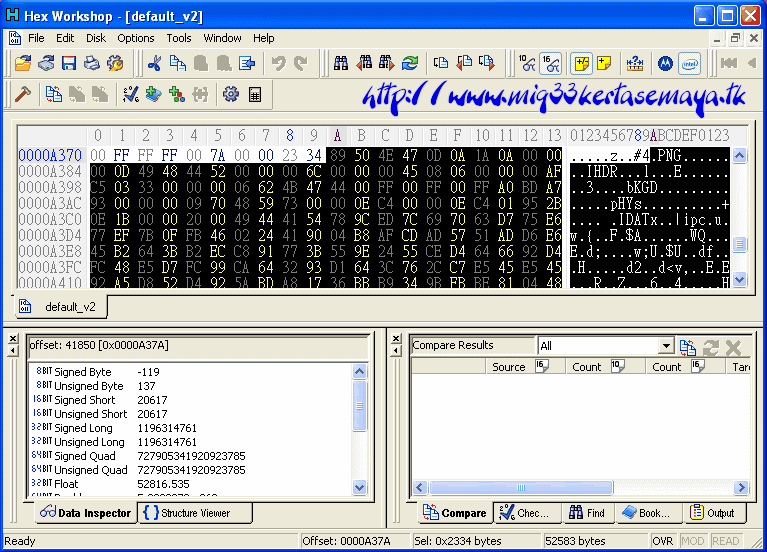The height and width of the screenshot is (552, 767).
Task: Click Add structure plus colored dots icon
Action: click(x=177, y=94)
